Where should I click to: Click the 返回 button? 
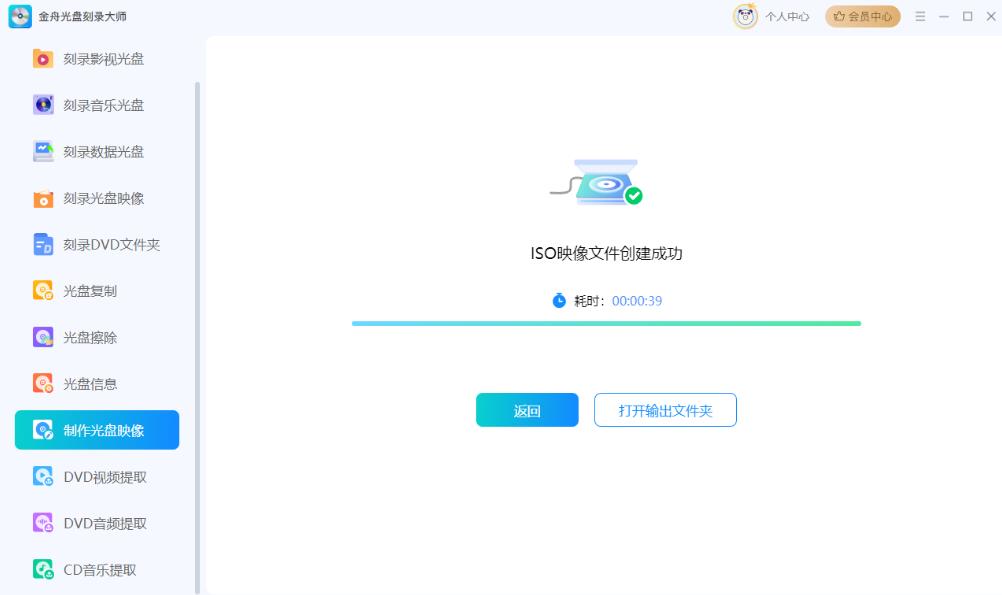(x=527, y=410)
